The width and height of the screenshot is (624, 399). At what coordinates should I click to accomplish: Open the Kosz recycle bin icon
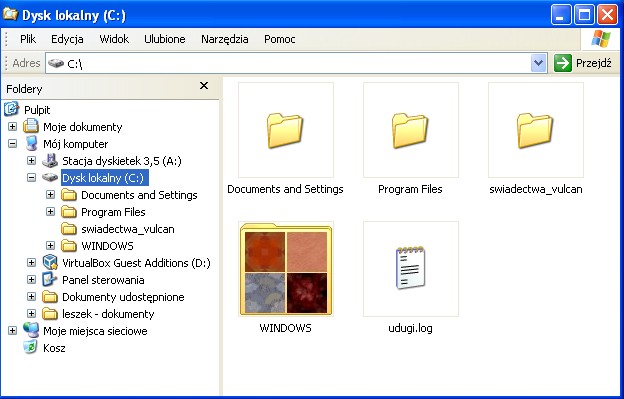30,348
